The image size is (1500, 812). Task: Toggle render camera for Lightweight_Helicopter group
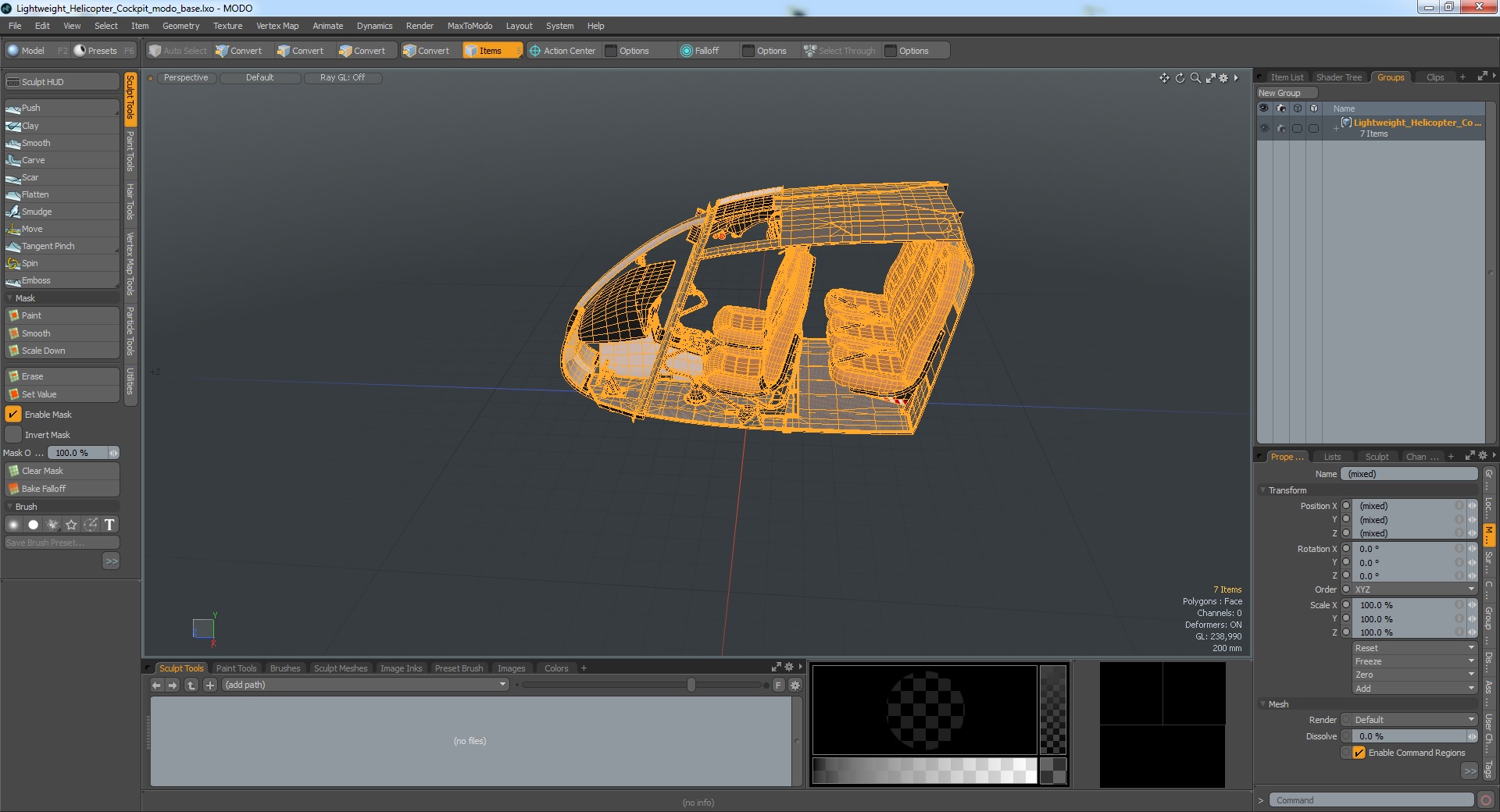click(x=1281, y=128)
